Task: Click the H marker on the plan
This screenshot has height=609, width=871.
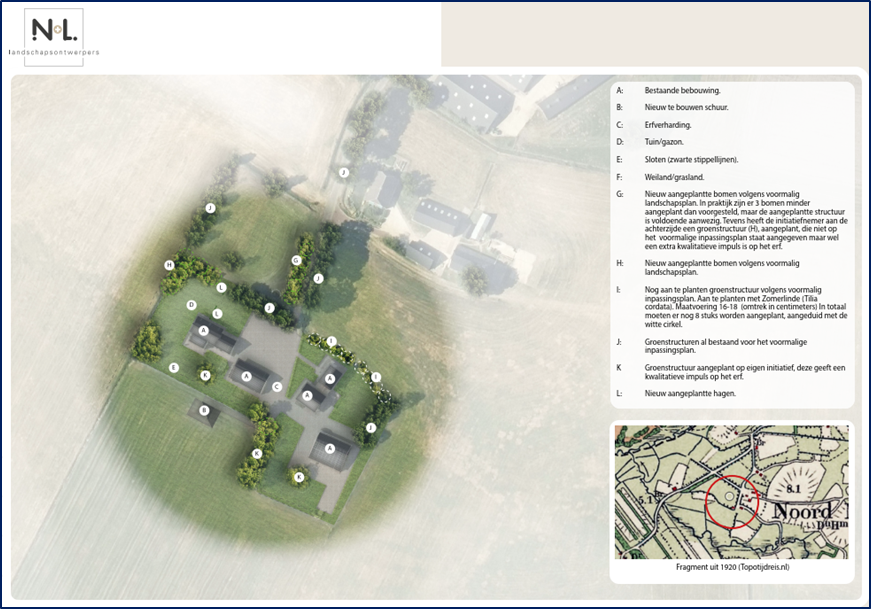Action: point(169,265)
